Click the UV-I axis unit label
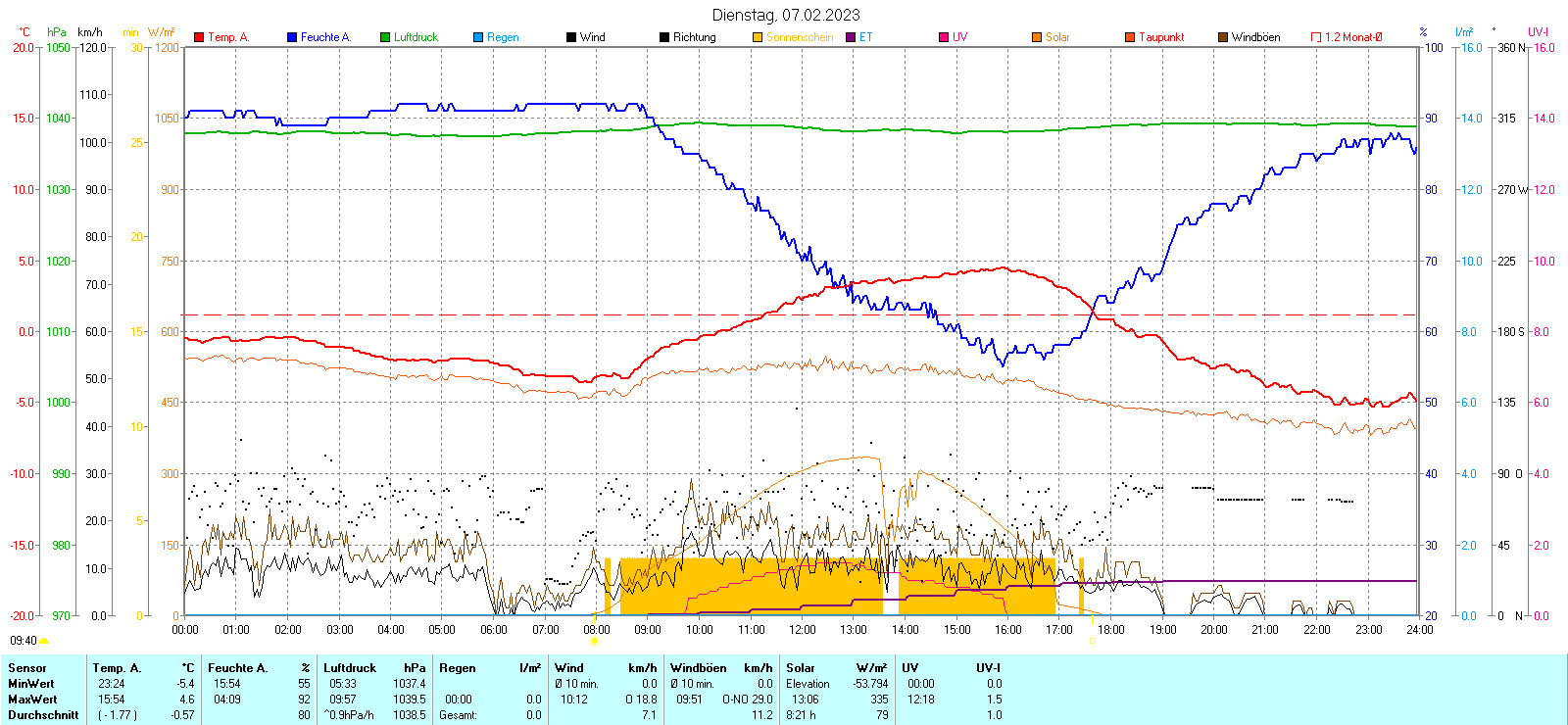 tap(1539, 32)
